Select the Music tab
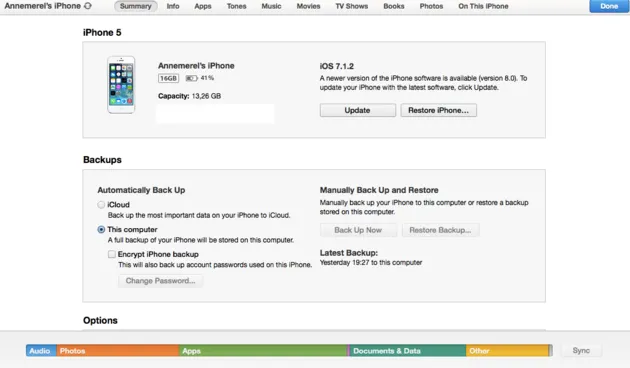The image size is (630, 368). [x=271, y=6]
